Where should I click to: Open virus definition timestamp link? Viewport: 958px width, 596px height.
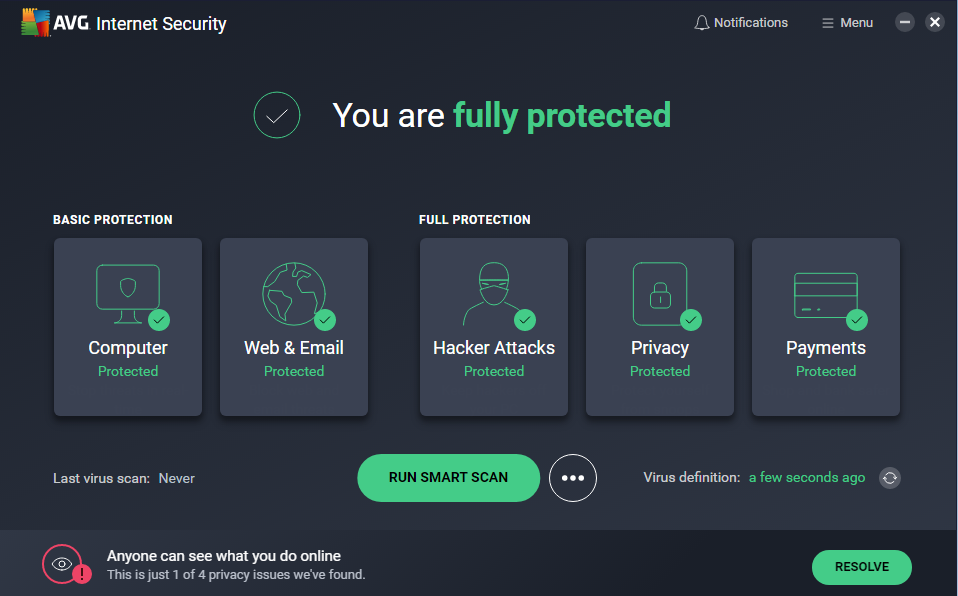click(806, 478)
